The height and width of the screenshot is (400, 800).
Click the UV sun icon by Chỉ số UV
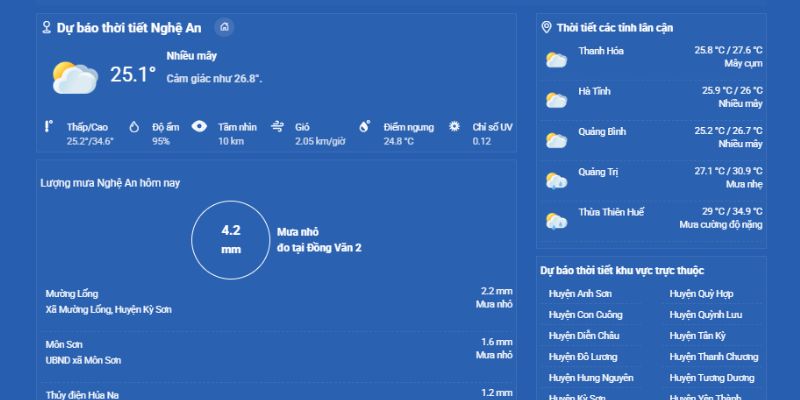click(x=454, y=127)
